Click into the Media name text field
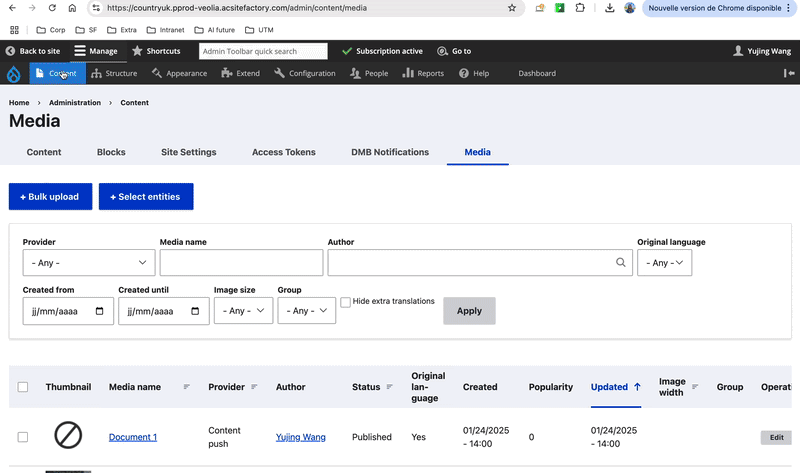The height and width of the screenshot is (473, 800). (241, 263)
